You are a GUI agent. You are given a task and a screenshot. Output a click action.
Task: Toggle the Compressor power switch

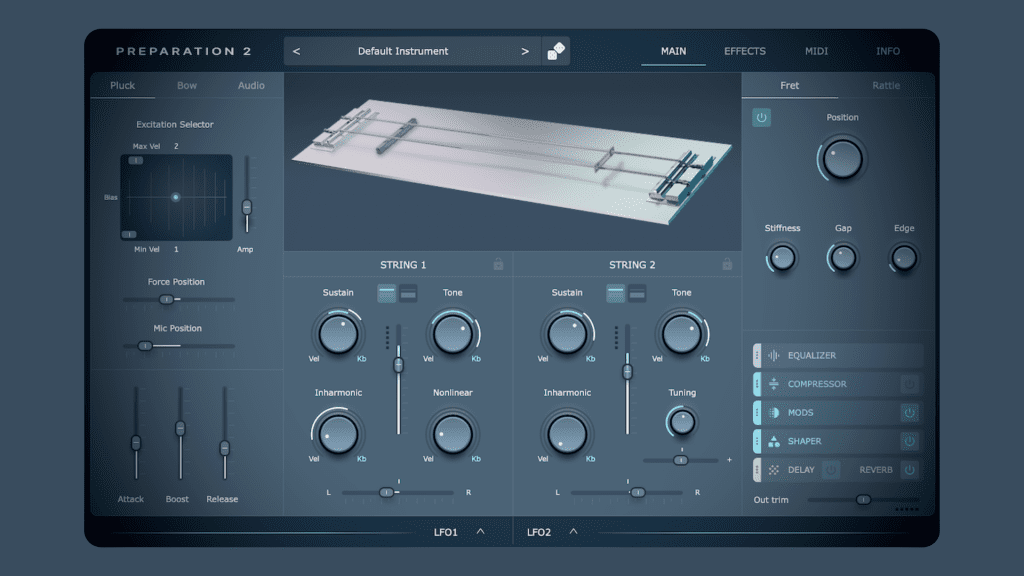(909, 384)
